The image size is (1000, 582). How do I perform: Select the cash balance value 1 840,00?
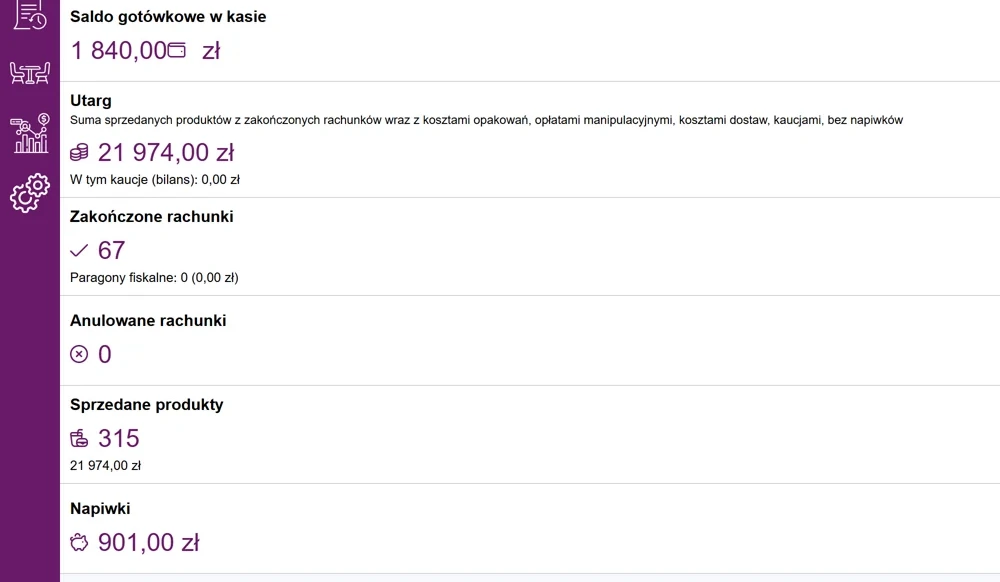coord(119,50)
